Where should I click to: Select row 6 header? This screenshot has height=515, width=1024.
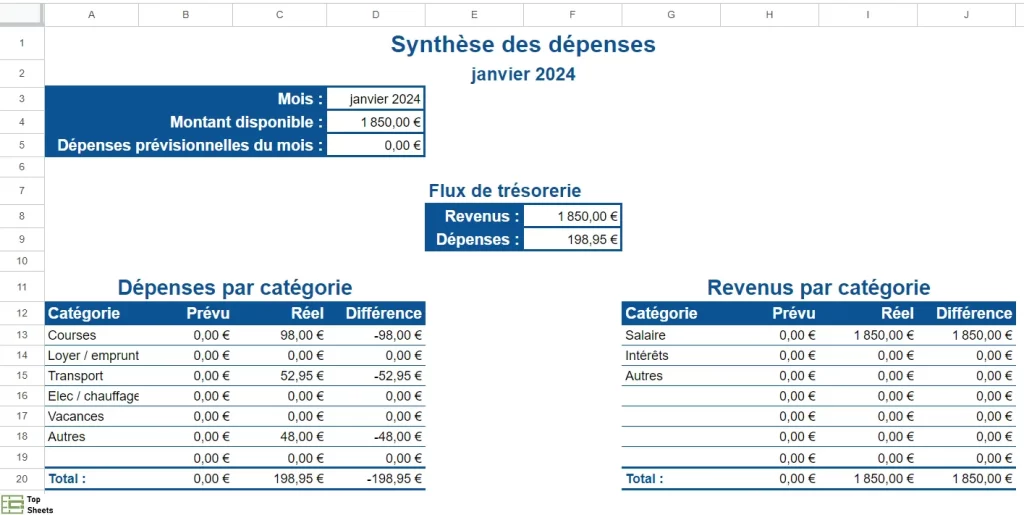[x=22, y=167]
